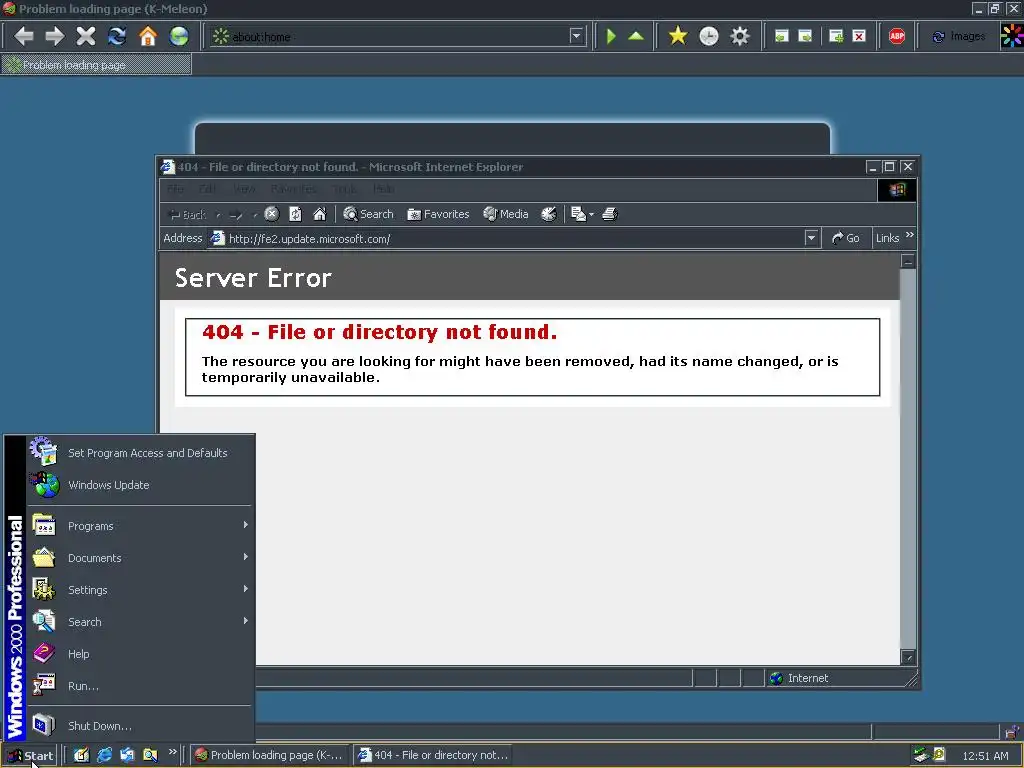Click Home icon in Internet Explorer
The image size is (1024, 768).
coord(319,214)
